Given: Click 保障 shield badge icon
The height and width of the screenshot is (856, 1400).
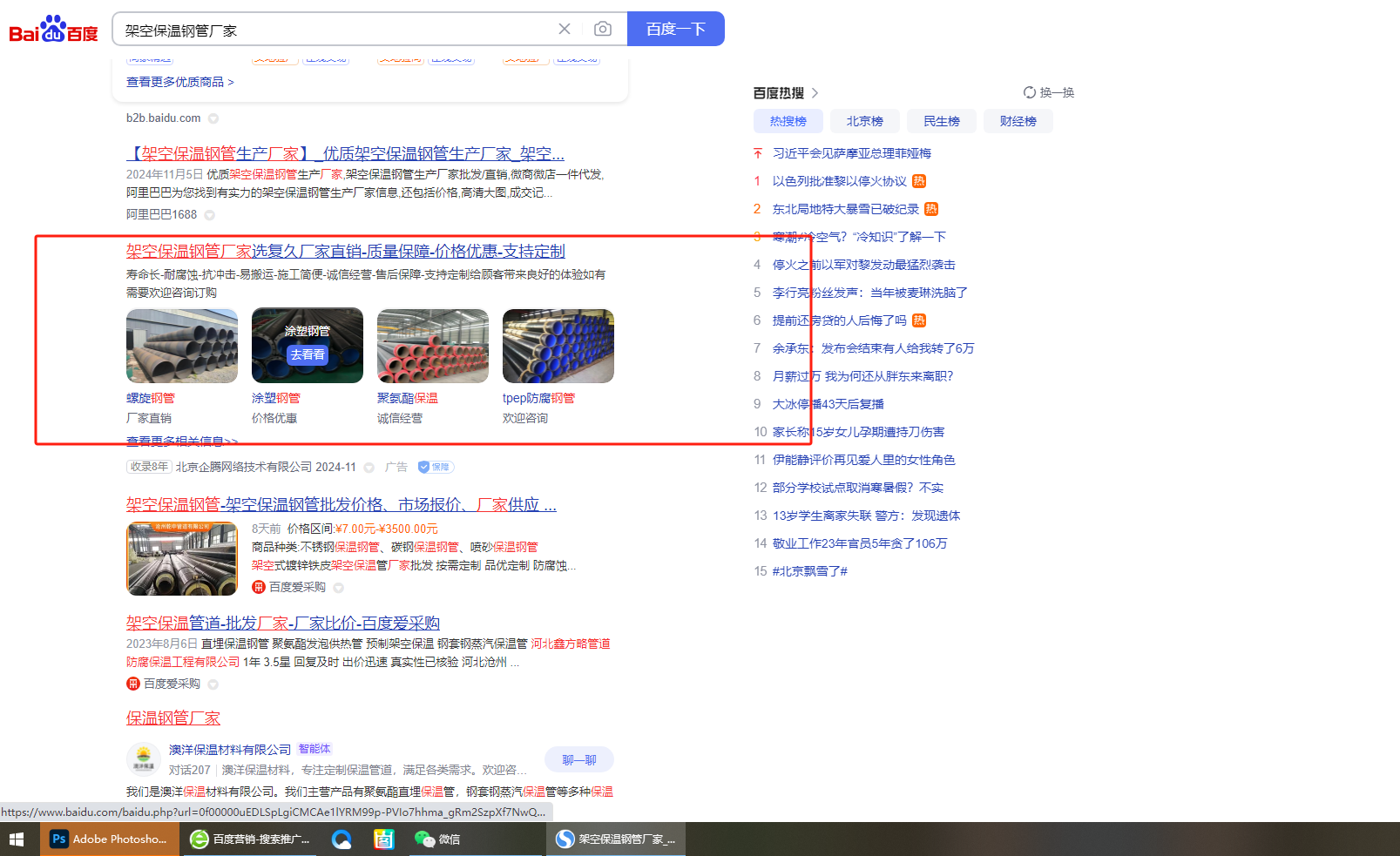Looking at the screenshot, I should pos(436,467).
